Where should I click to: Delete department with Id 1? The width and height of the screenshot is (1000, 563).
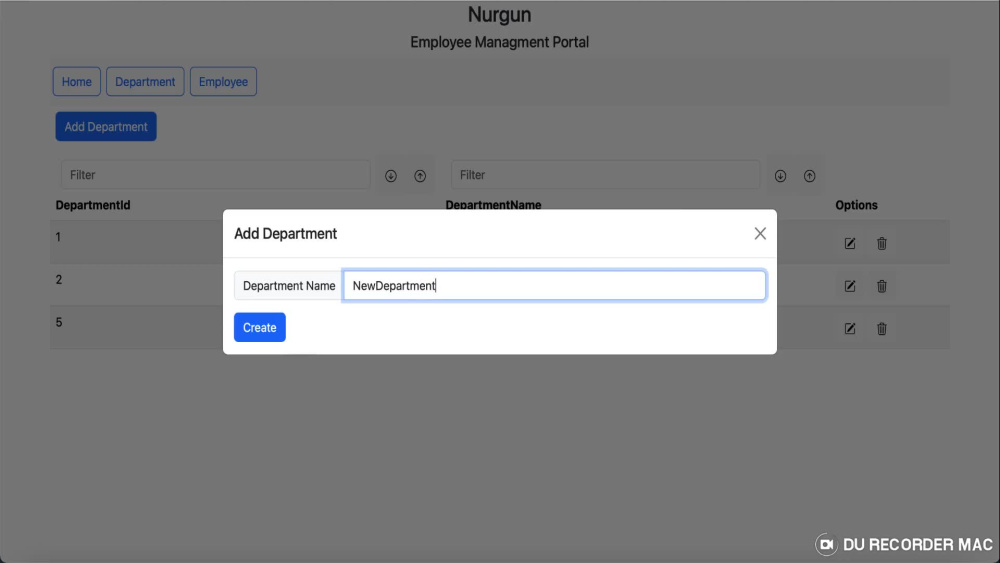881,244
